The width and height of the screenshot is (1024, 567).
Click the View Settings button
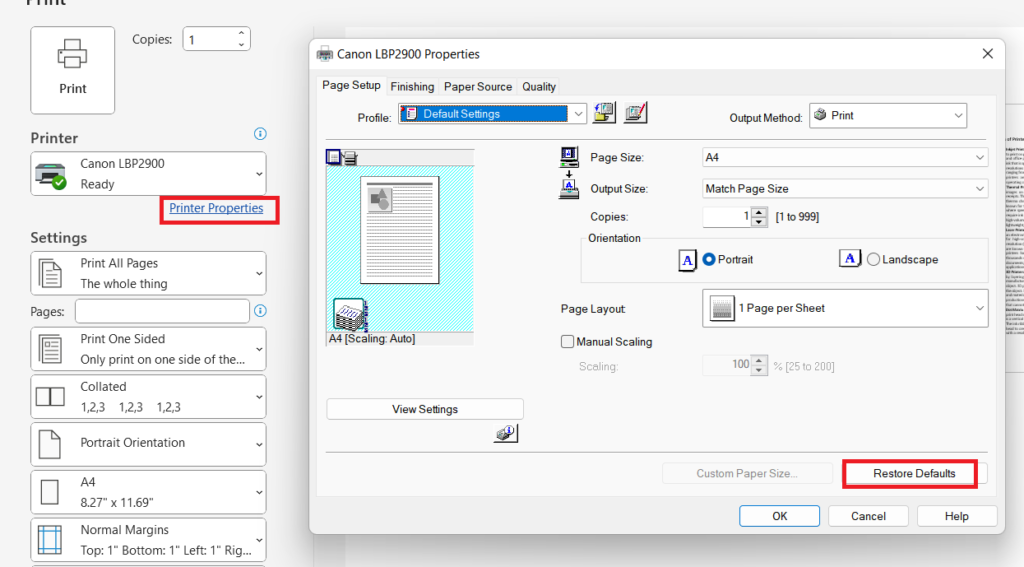click(x=425, y=409)
